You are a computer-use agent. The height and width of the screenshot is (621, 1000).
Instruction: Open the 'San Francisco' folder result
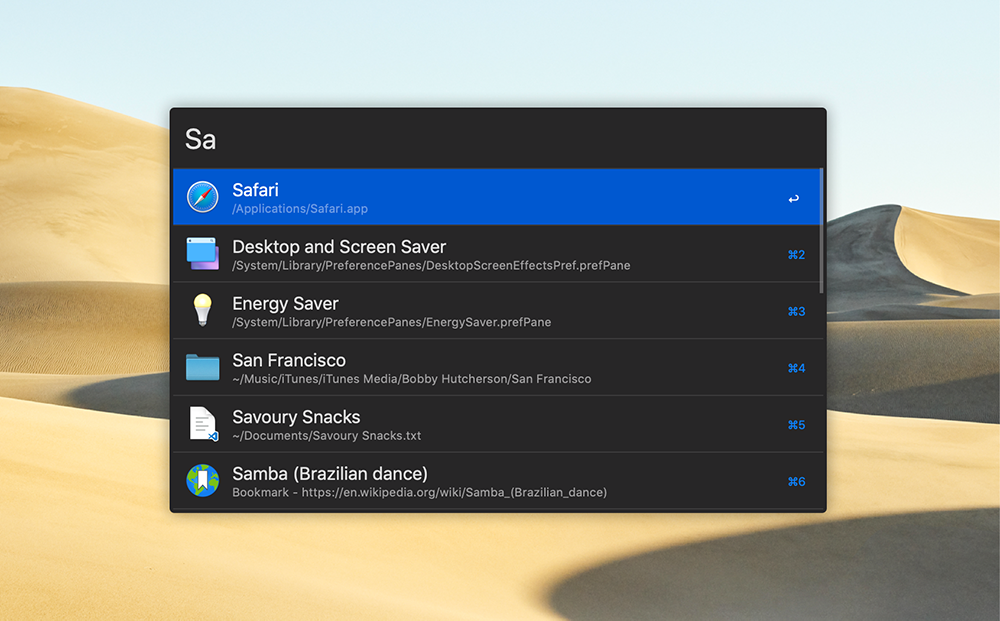click(x=498, y=367)
